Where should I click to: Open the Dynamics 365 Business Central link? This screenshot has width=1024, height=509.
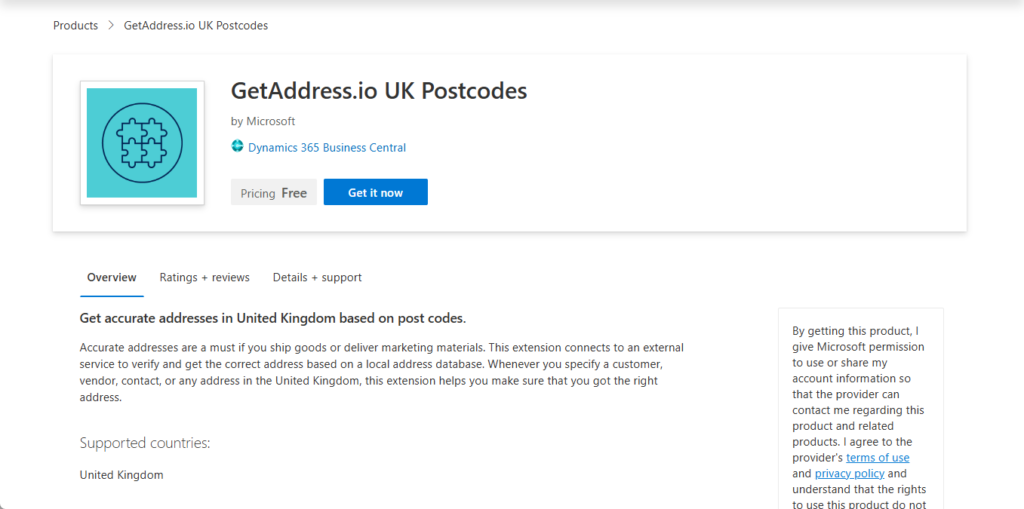(327, 148)
